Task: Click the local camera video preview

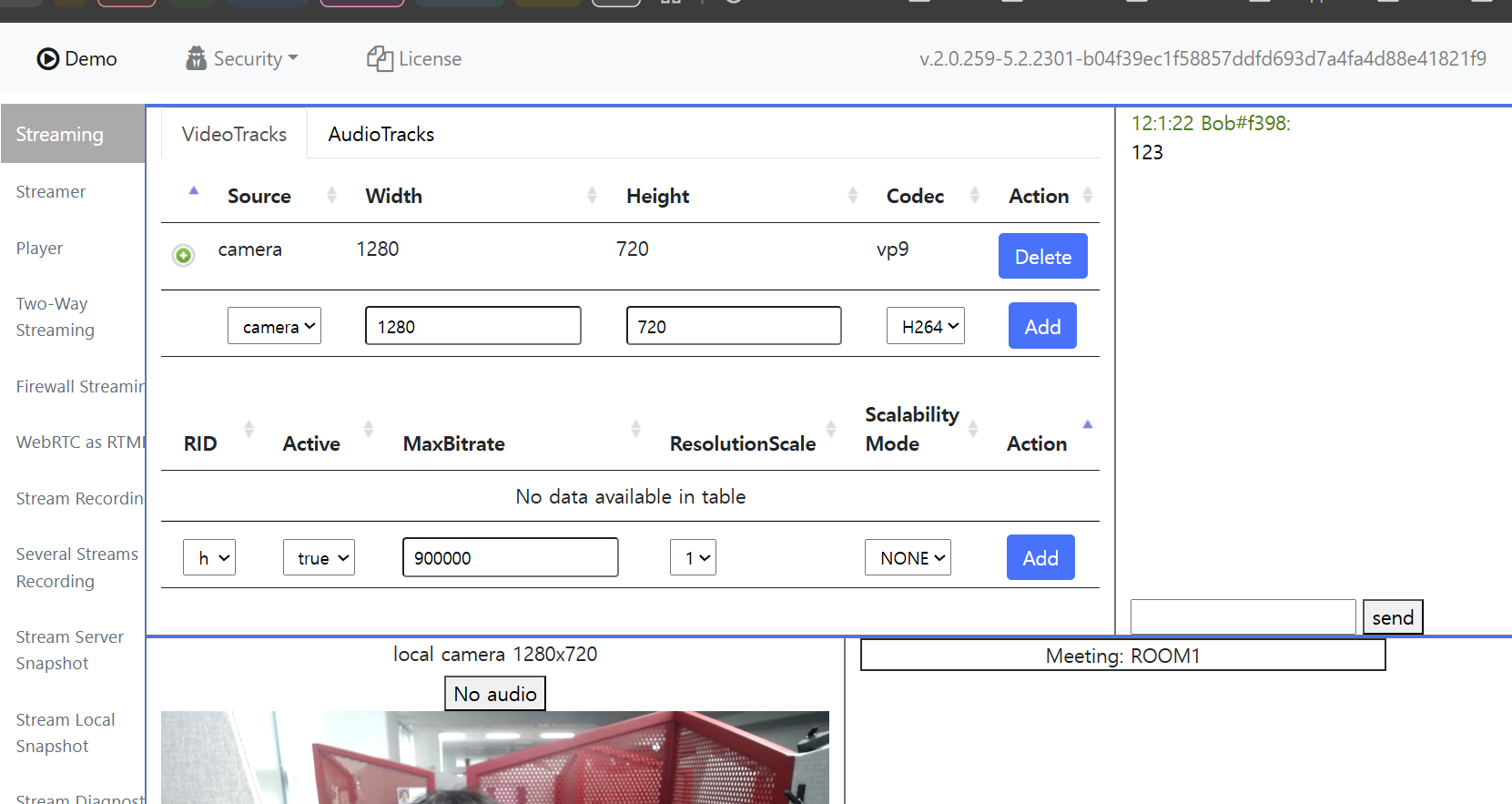Action: (x=495, y=758)
